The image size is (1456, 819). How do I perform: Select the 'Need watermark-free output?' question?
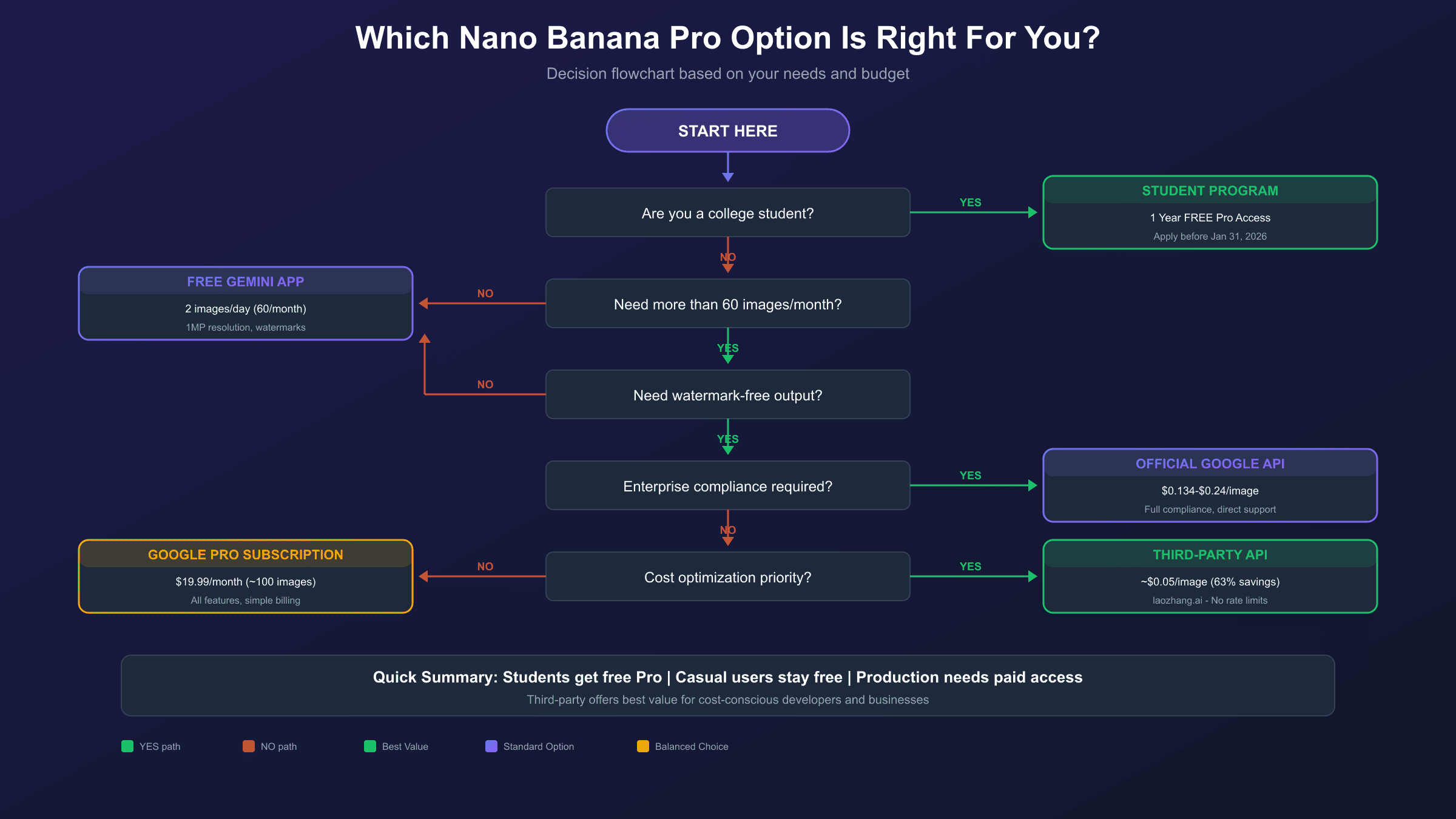pyautogui.click(x=727, y=395)
